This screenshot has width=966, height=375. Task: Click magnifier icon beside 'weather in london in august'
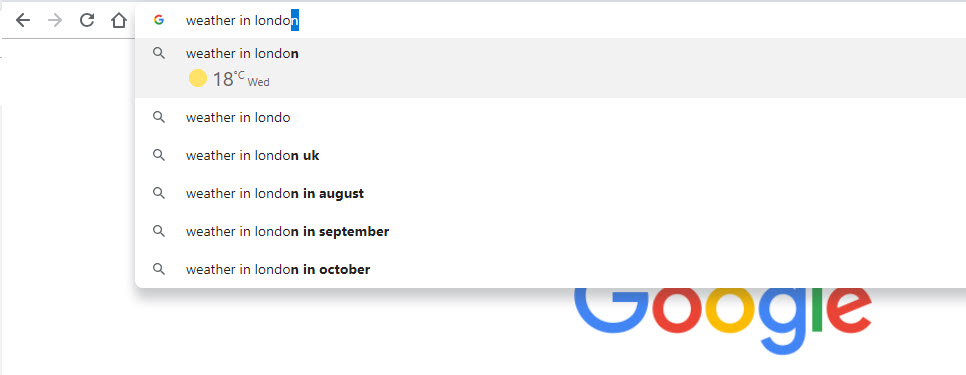159,193
